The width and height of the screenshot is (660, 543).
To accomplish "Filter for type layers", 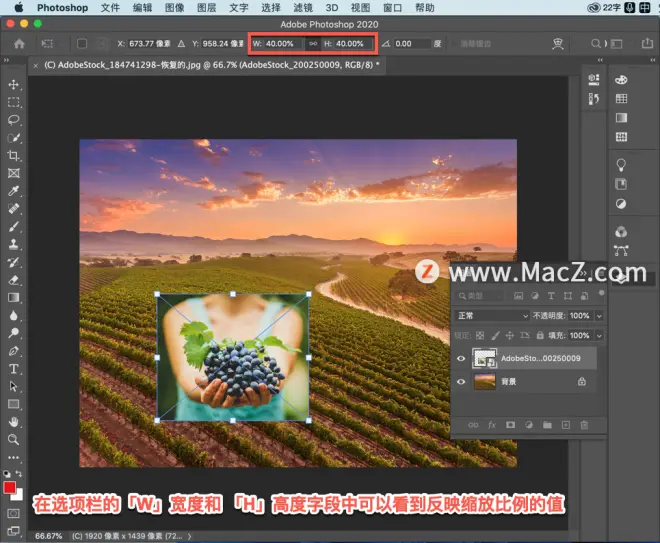I will click(551, 296).
